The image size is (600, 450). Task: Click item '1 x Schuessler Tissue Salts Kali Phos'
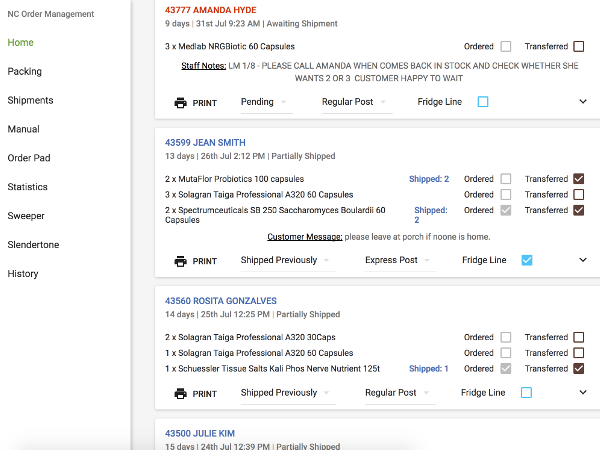[272, 368]
